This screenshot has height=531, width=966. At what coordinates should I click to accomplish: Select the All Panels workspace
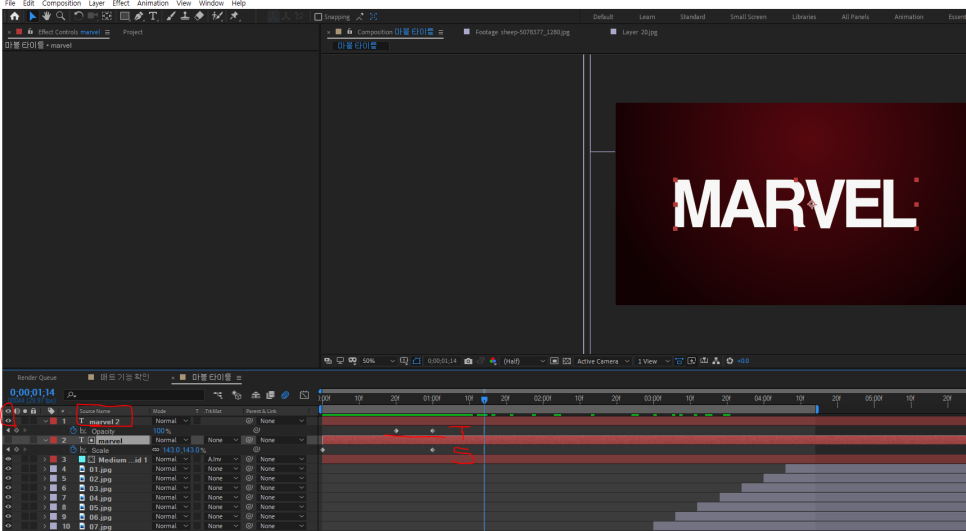pyautogui.click(x=855, y=17)
